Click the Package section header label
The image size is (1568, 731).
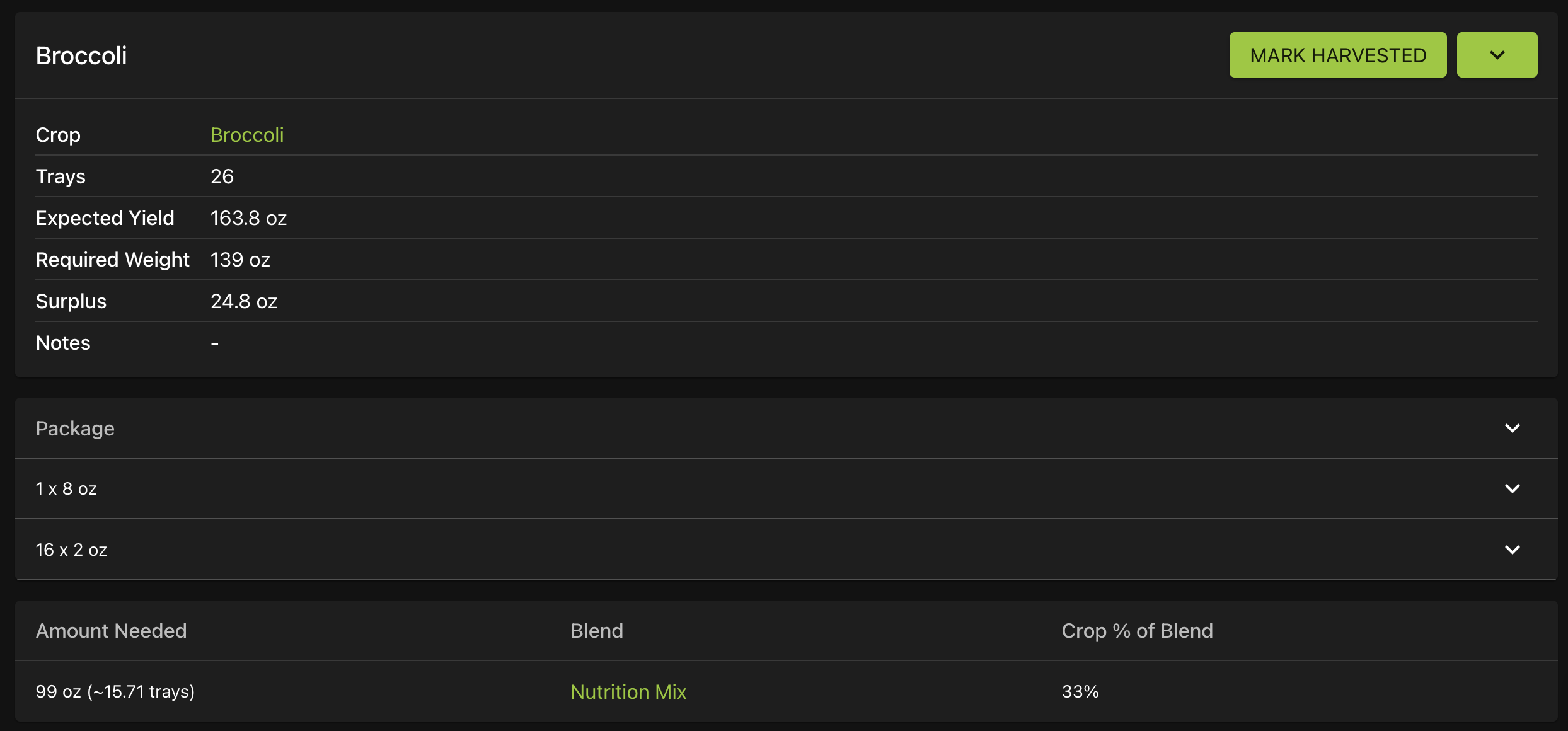pyautogui.click(x=75, y=429)
